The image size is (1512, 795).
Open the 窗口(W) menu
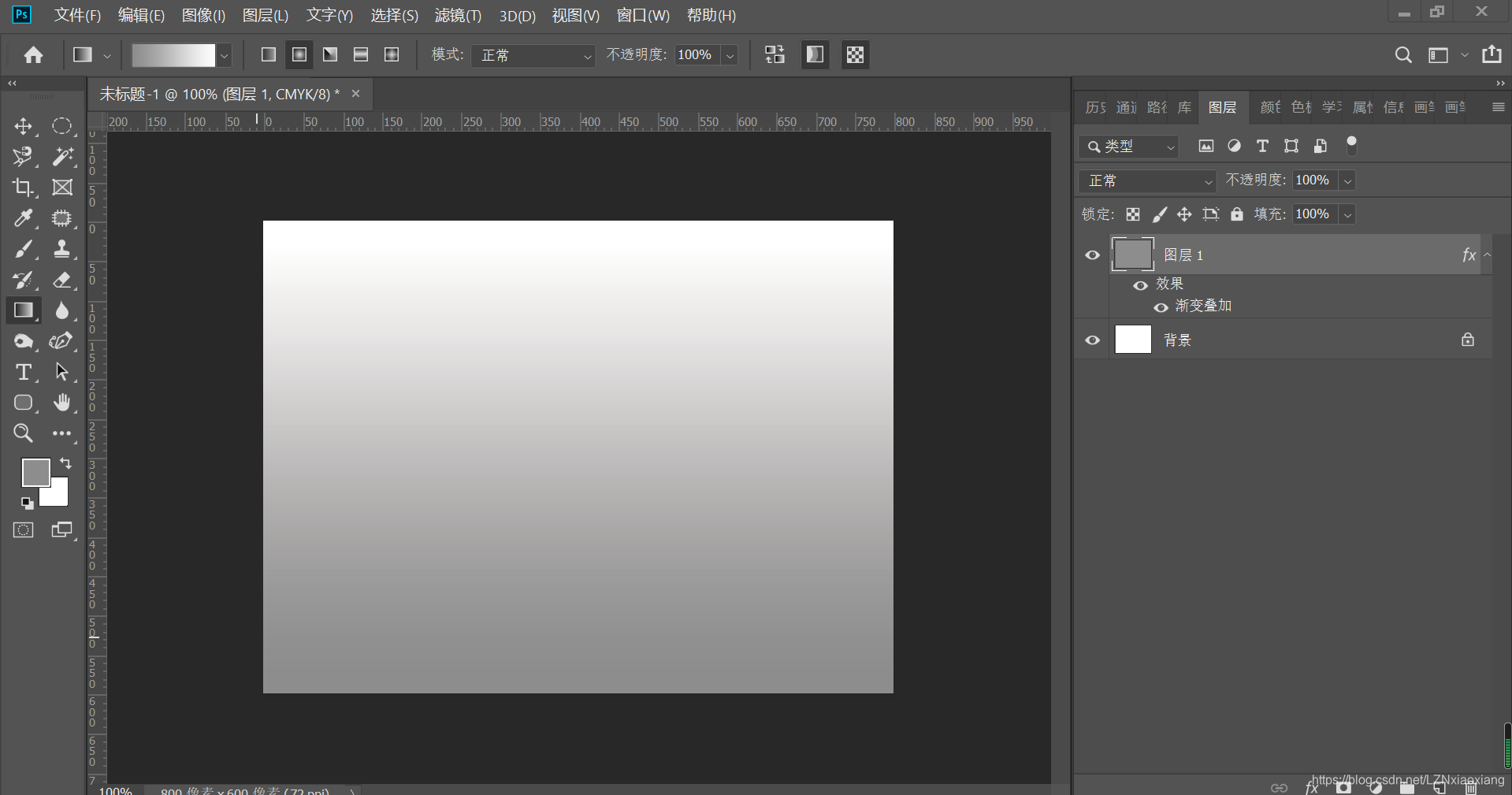click(x=643, y=16)
